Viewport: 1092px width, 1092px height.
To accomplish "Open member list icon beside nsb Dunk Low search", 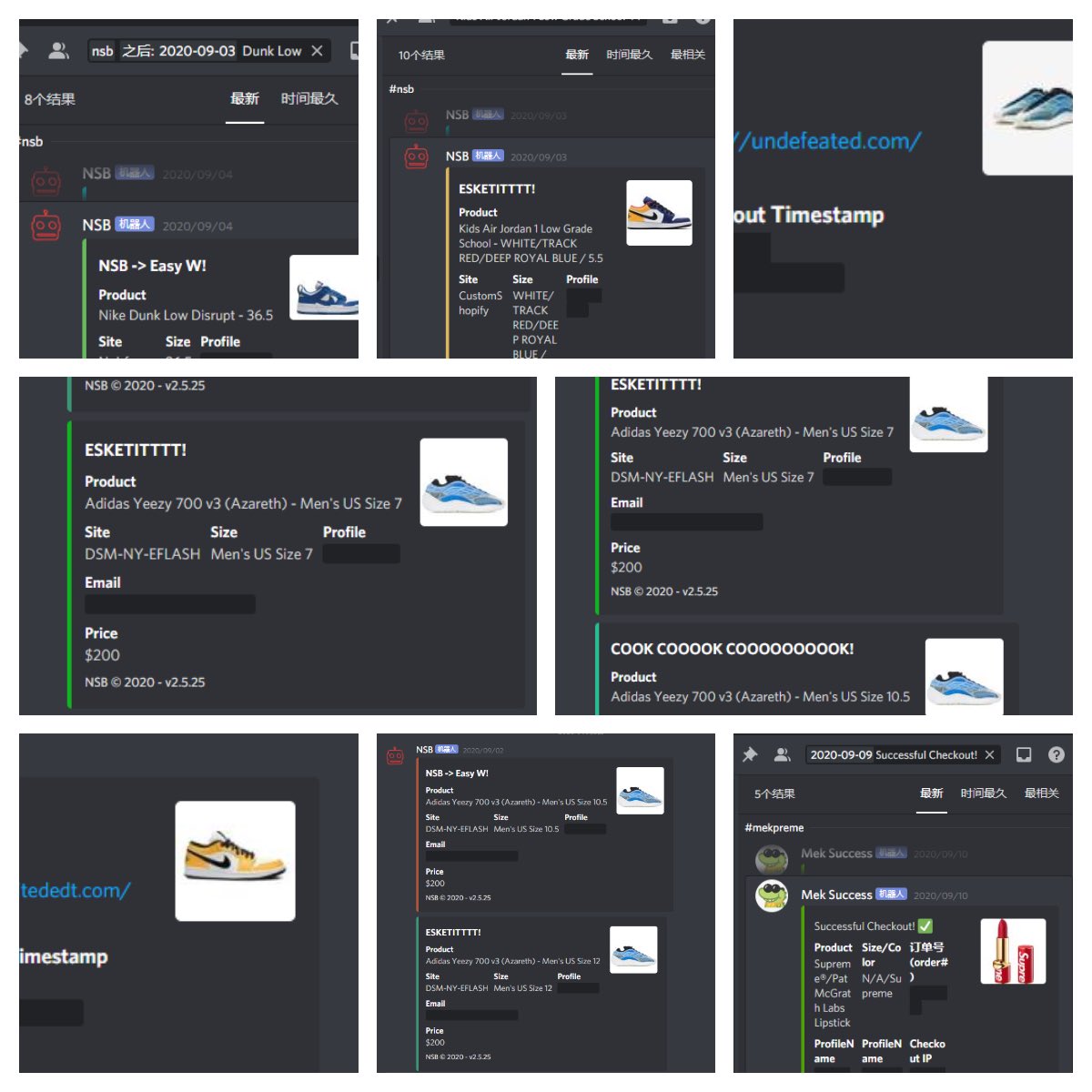I will tap(59, 51).
